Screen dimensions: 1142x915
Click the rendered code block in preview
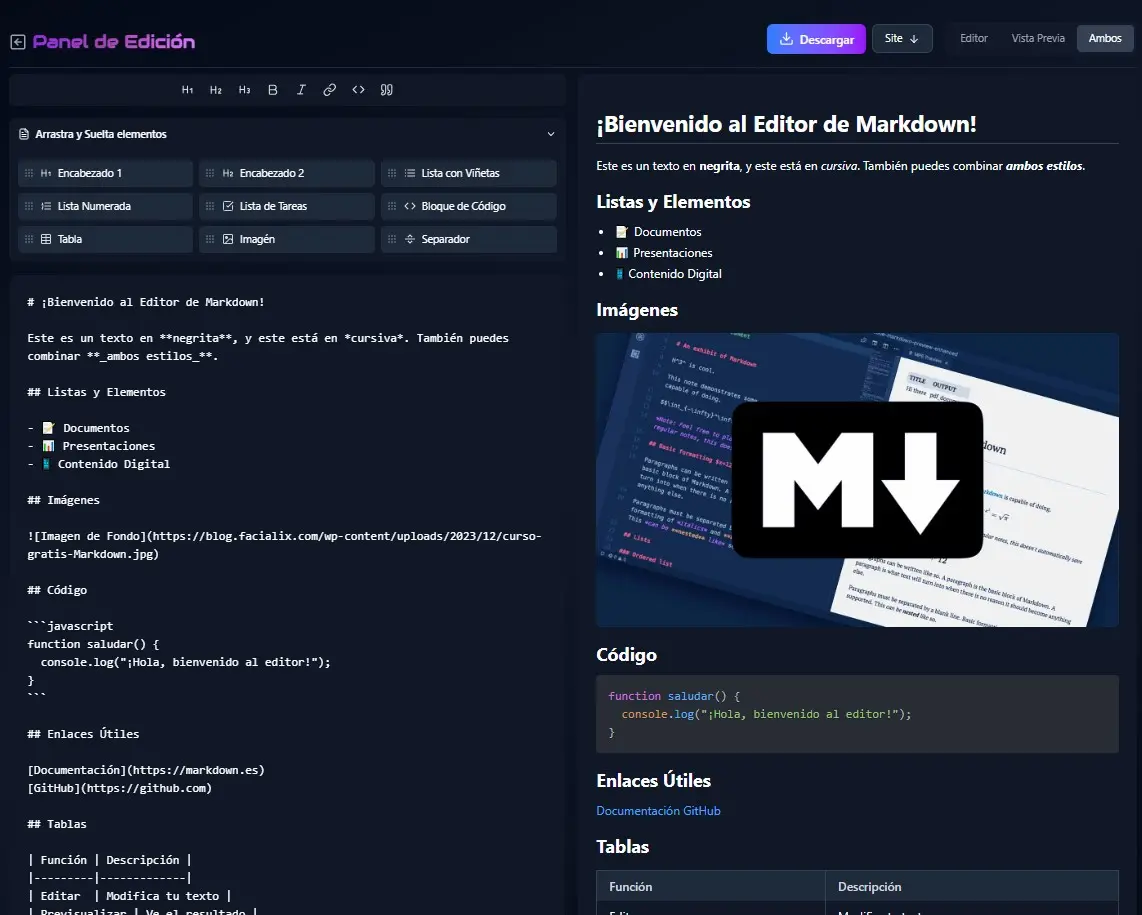857,714
